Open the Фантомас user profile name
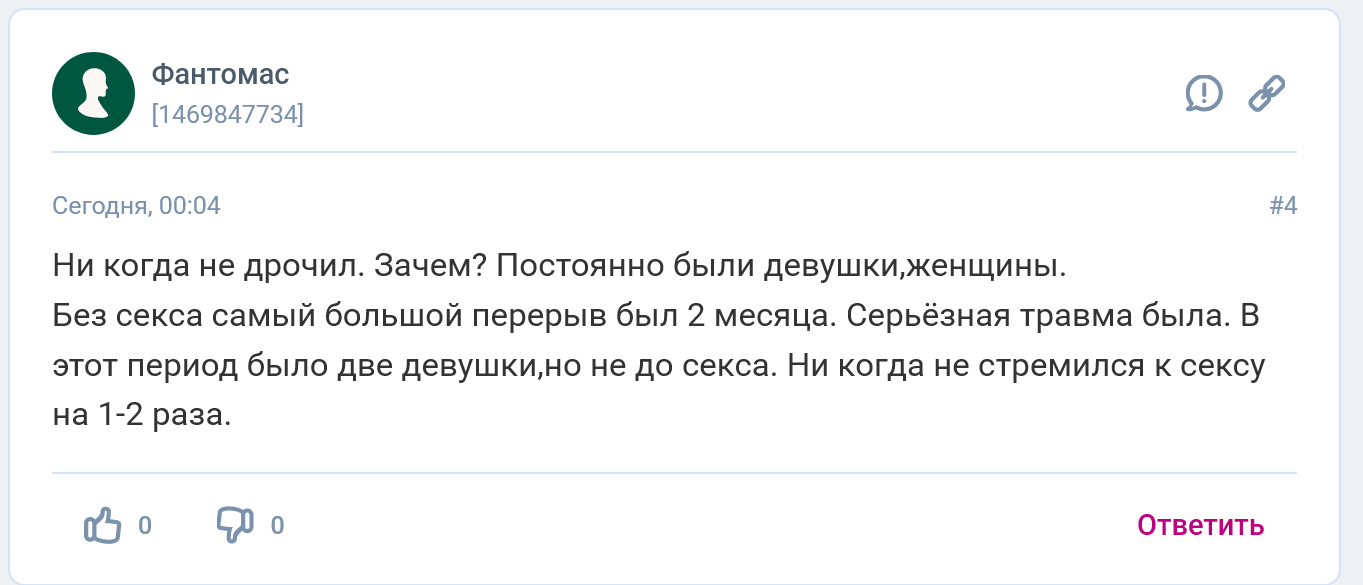Screen dimensions: 1363x585 click(220, 74)
